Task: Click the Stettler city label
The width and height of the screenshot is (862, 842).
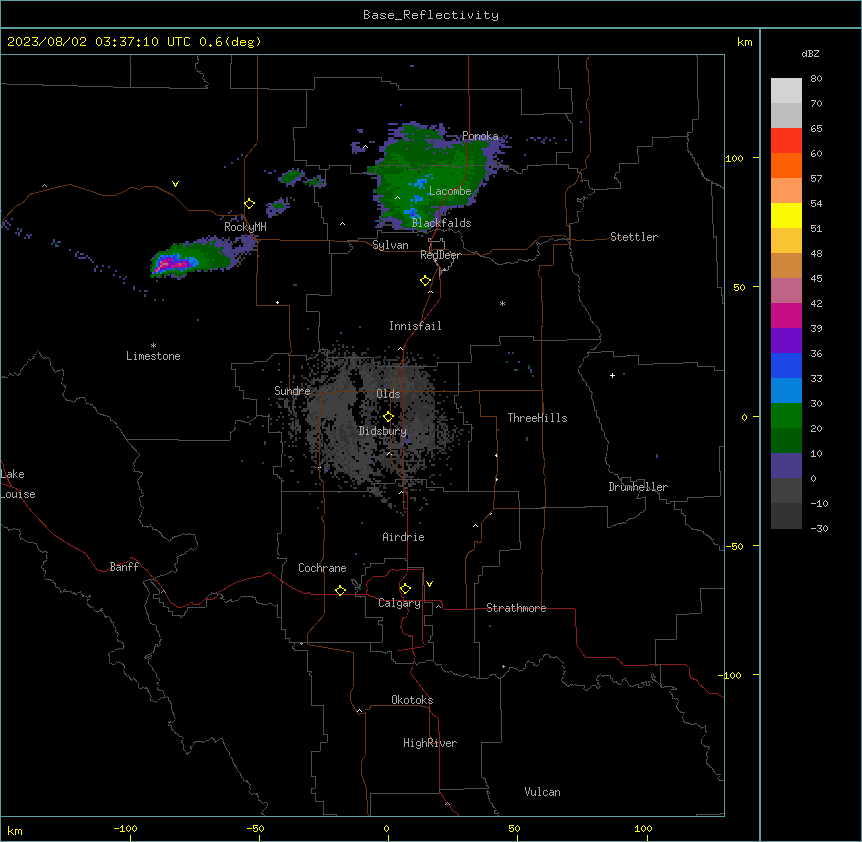Action: click(634, 237)
